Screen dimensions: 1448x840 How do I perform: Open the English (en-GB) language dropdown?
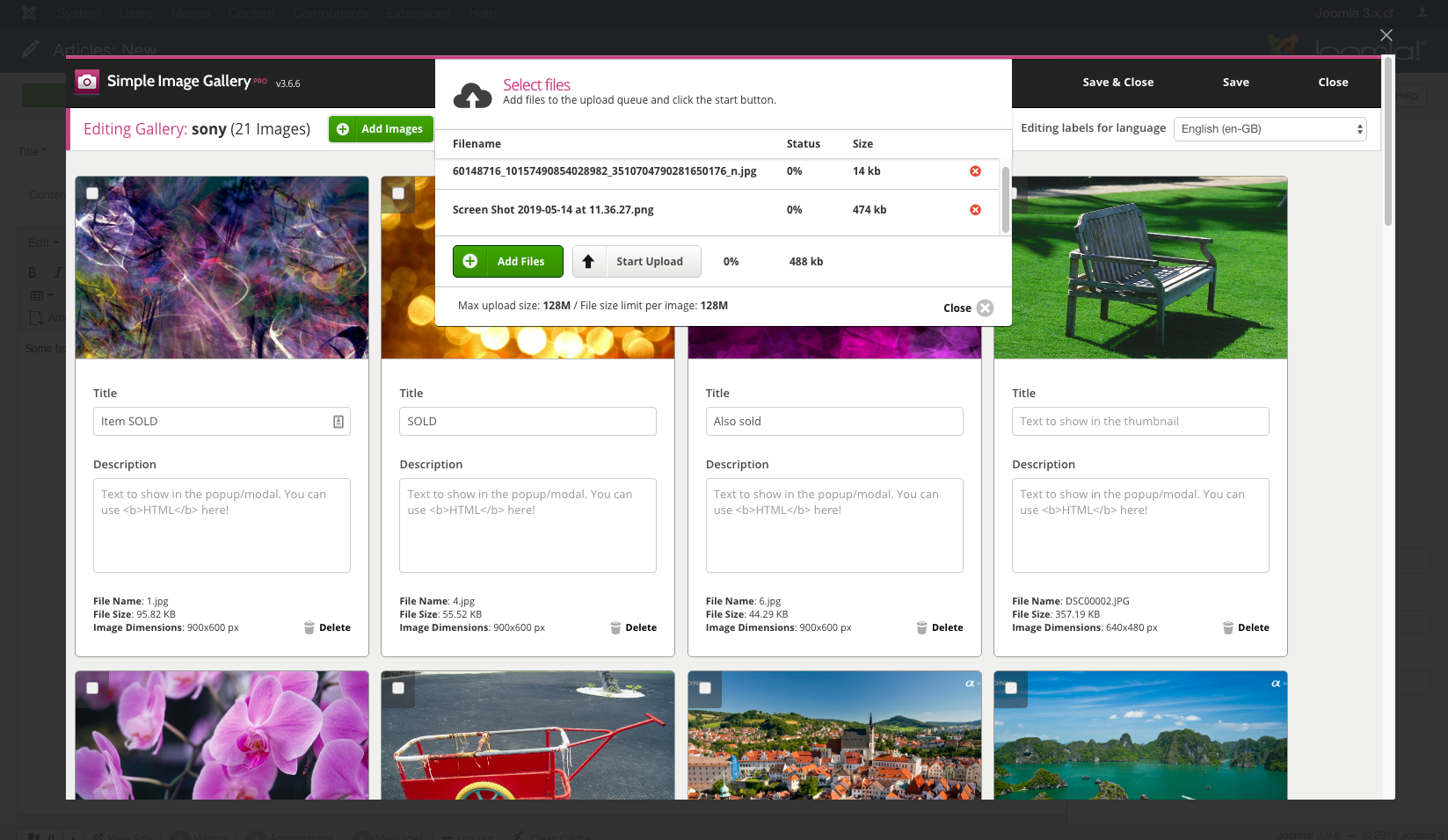(1270, 129)
